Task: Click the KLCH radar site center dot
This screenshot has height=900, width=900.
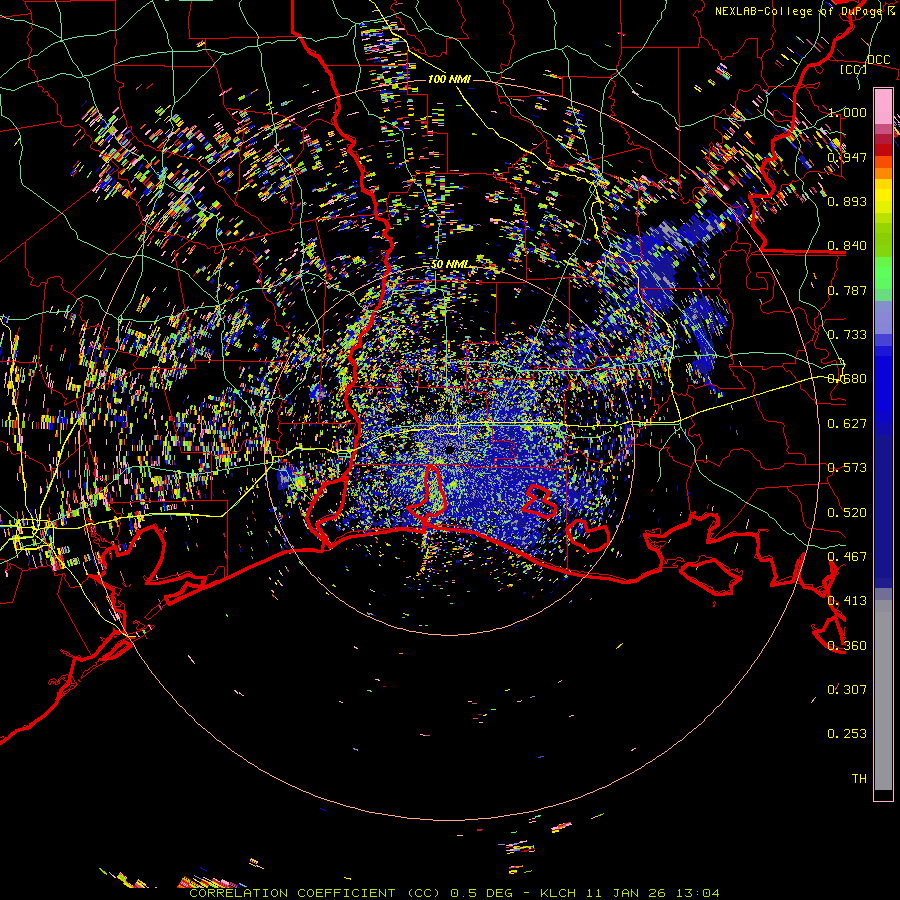Action: 449,451
